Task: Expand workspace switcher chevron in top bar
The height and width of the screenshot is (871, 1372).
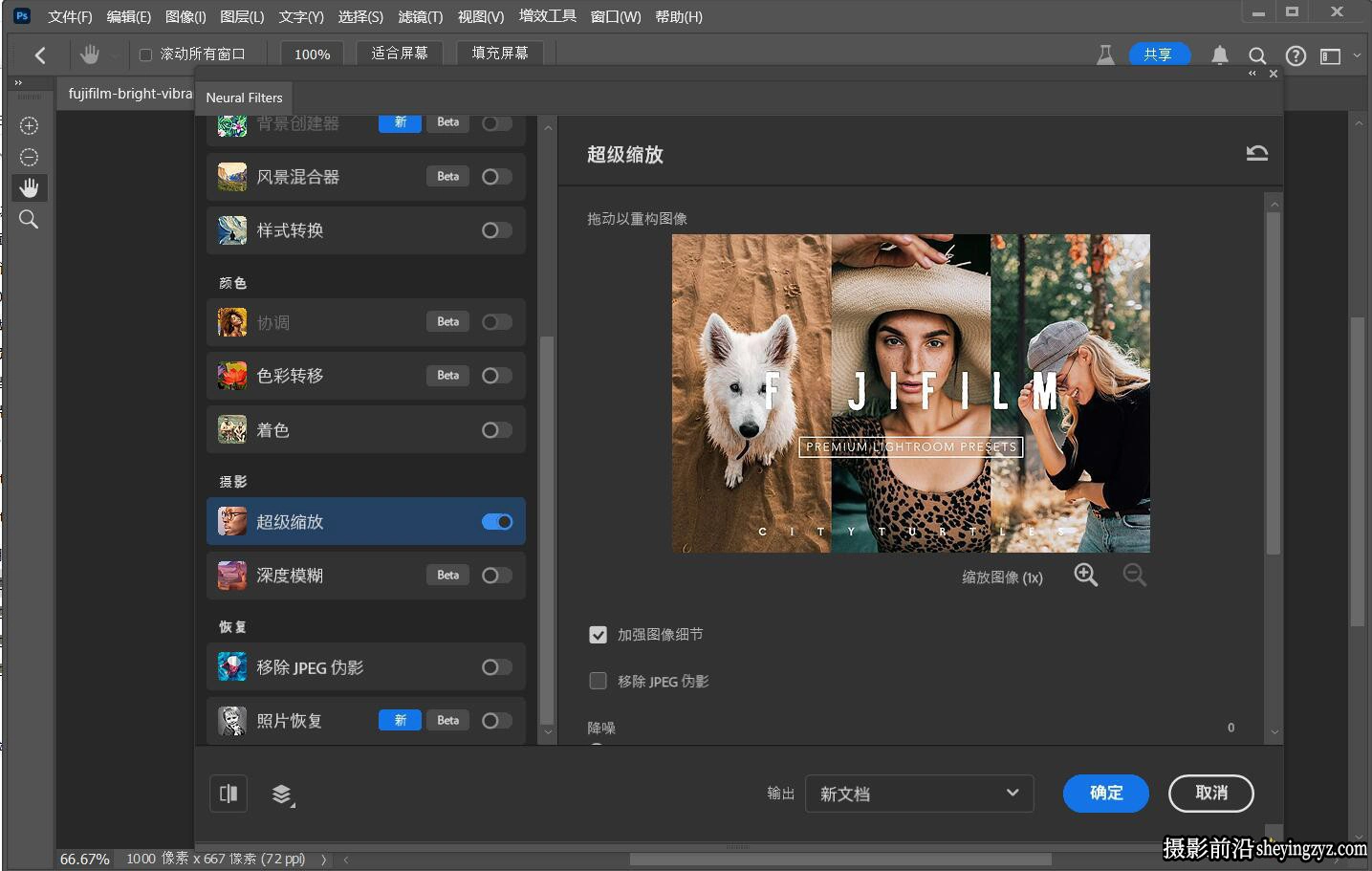Action: (1357, 56)
